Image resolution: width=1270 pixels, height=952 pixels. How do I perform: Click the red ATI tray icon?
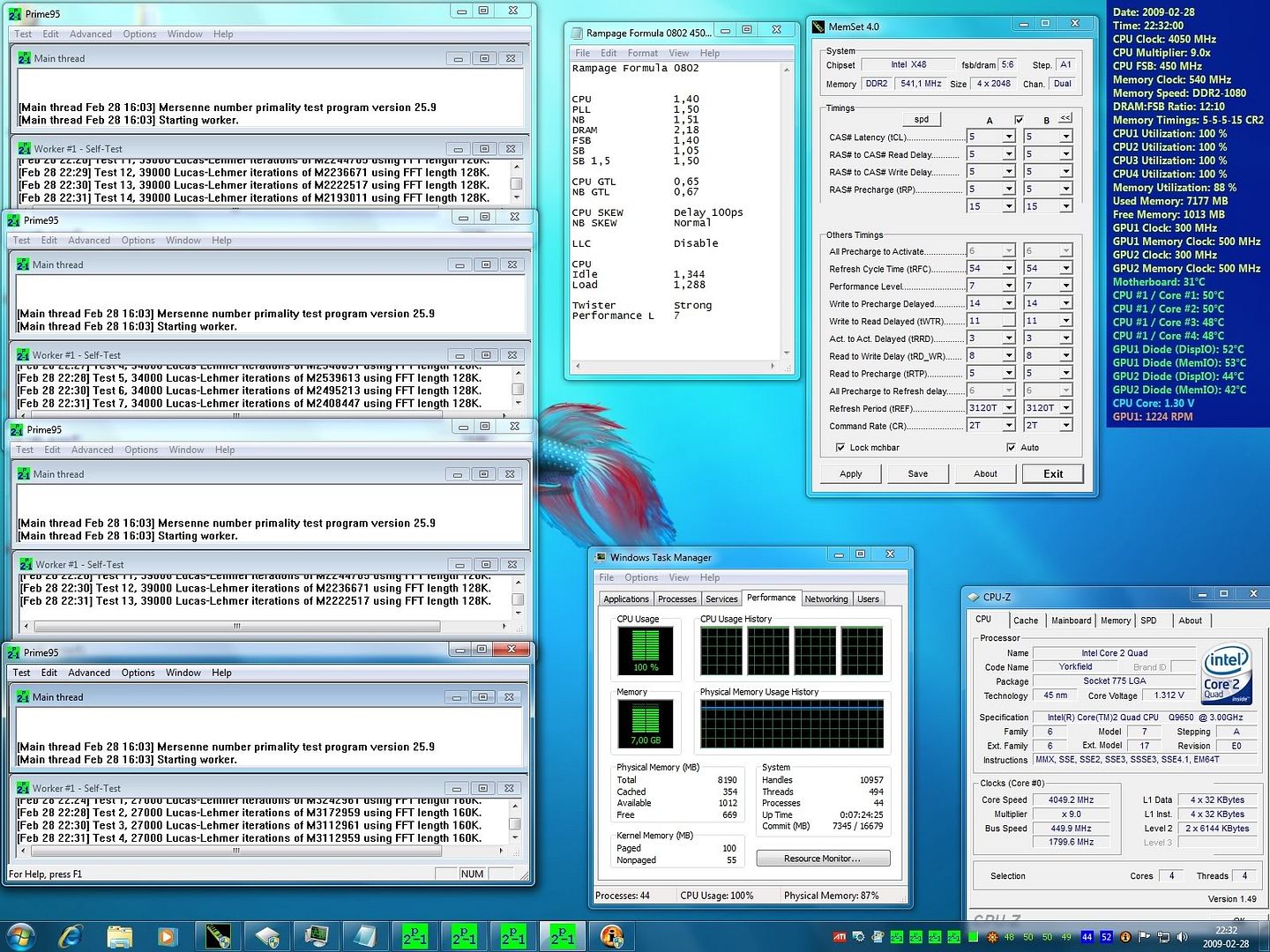click(x=840, y=937)
